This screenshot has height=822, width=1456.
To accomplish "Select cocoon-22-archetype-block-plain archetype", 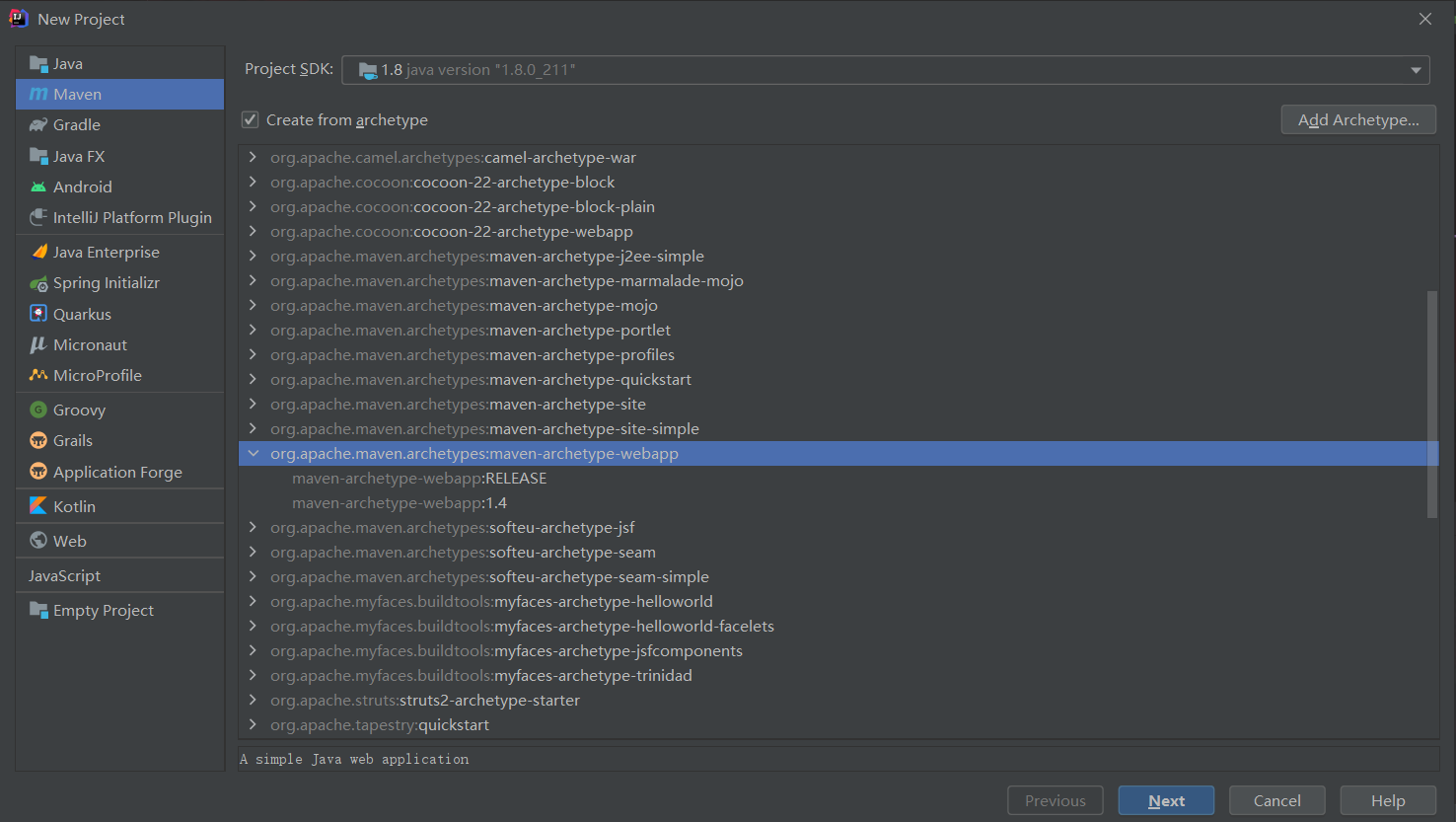I will click(x=463, y=207).
